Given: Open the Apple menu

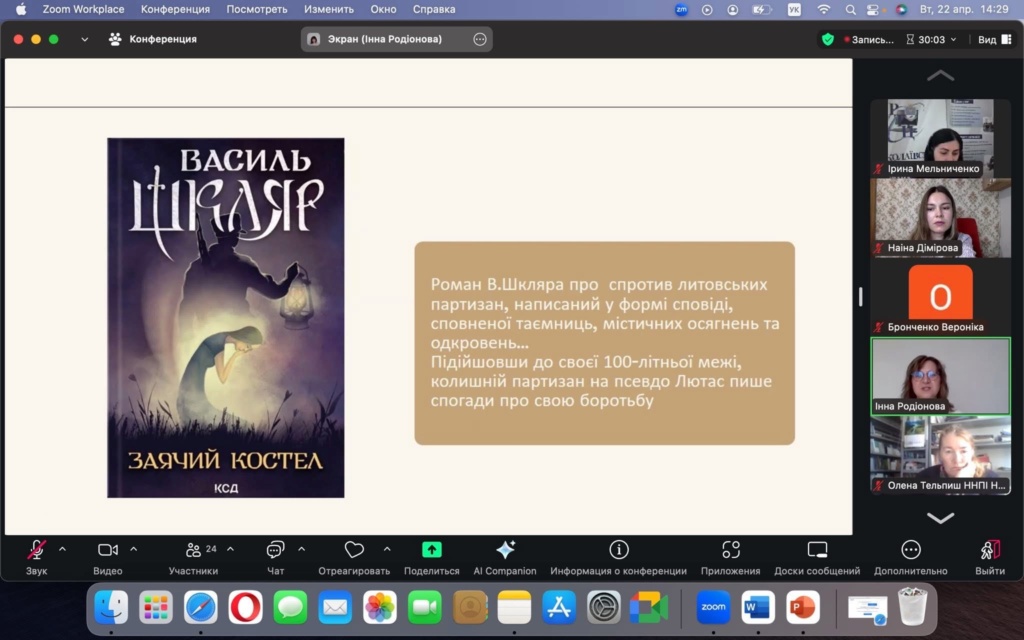Looking at the screenshot, I should 21,9.
